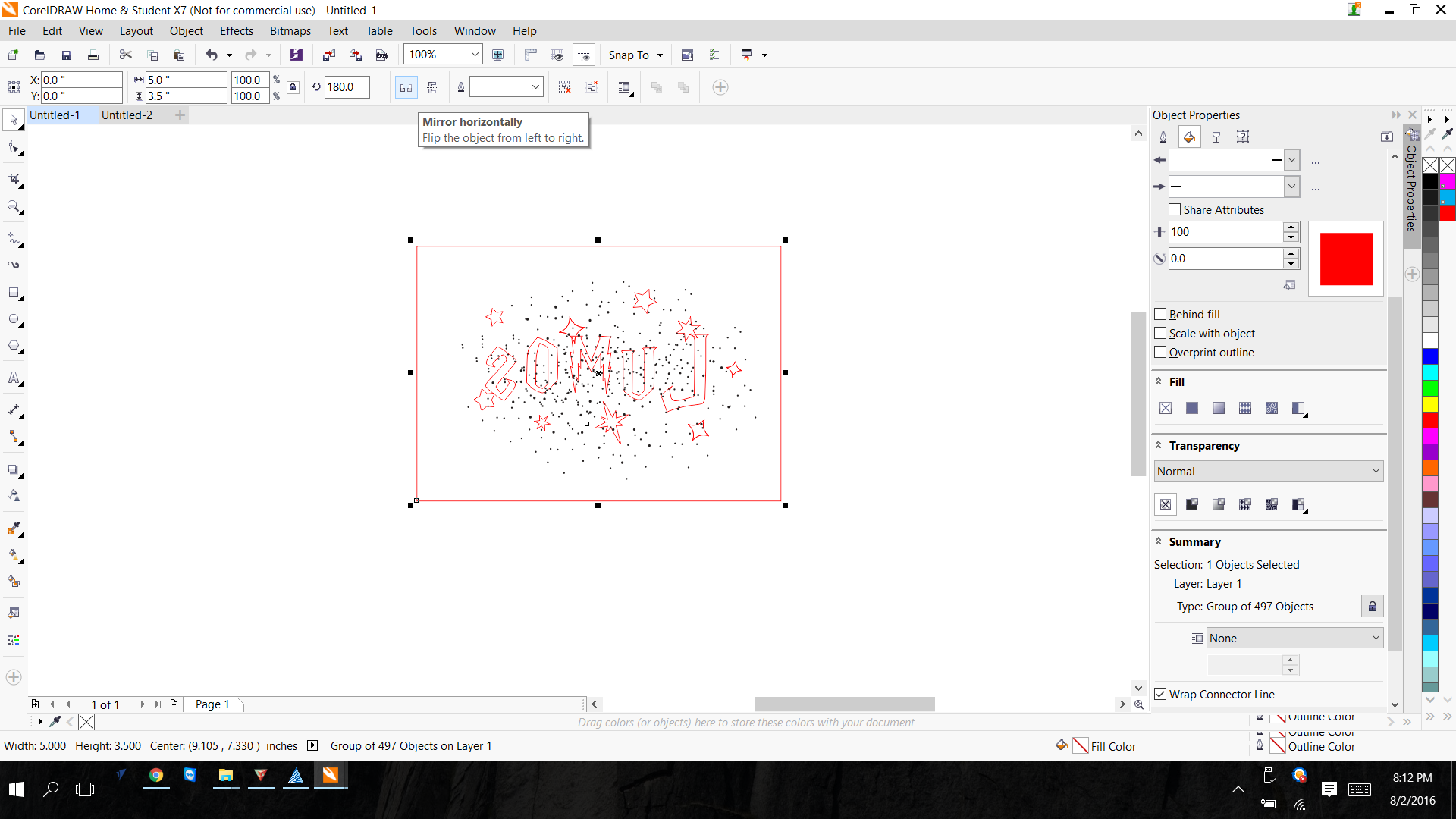The width and height of the screenshot is (1456, 819).
Task: Open the Effects menu
Action: pyautogui.click(x=236, y=30)
